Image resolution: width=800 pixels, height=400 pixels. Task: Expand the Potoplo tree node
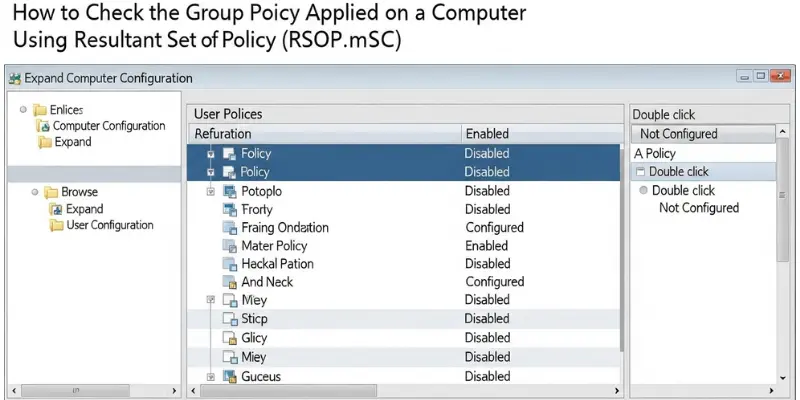click(210, 191)
